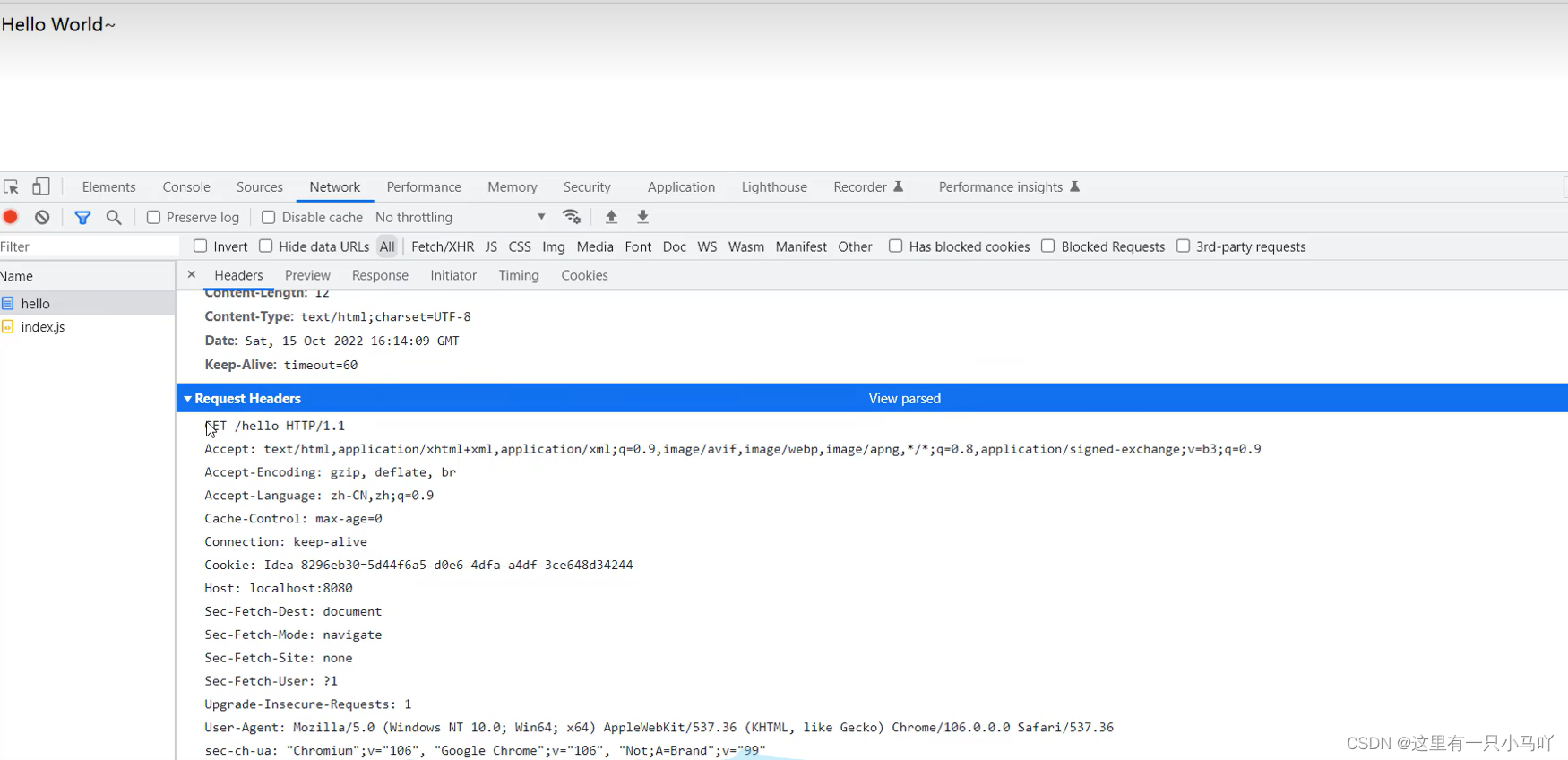Filter requests by Img
Screen dimensions: 1568x760
(554, 246)
